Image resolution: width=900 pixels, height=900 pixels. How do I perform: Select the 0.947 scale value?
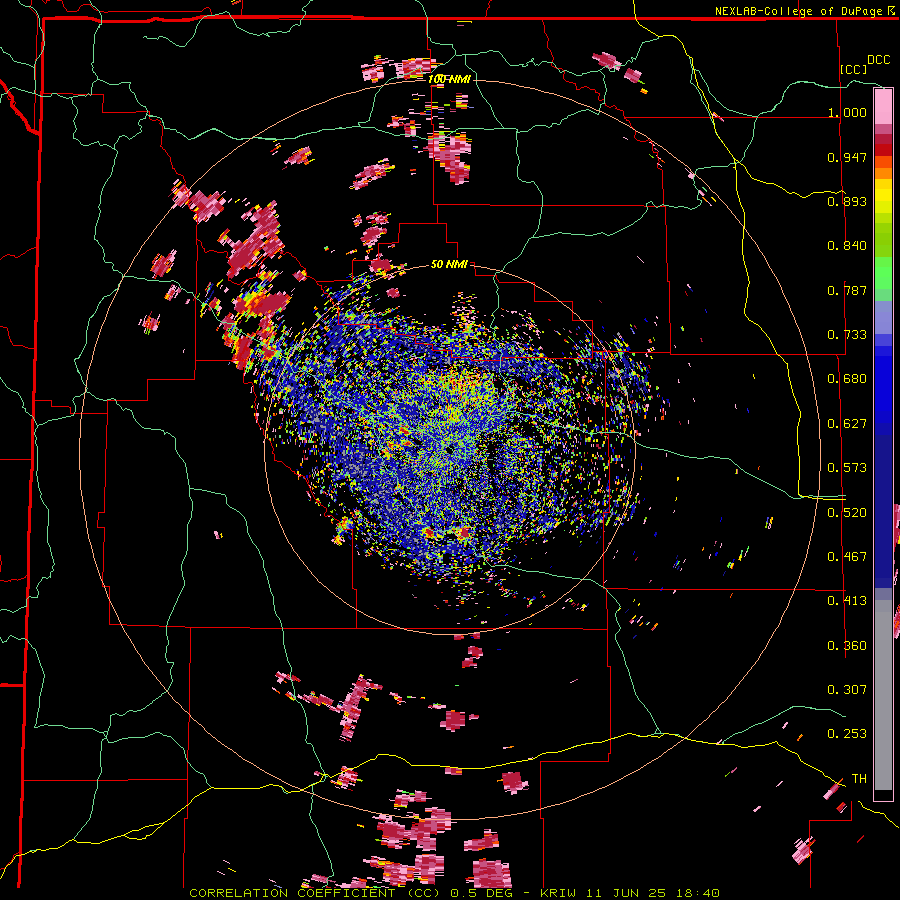pyautogui.click(x=847, y=157)
